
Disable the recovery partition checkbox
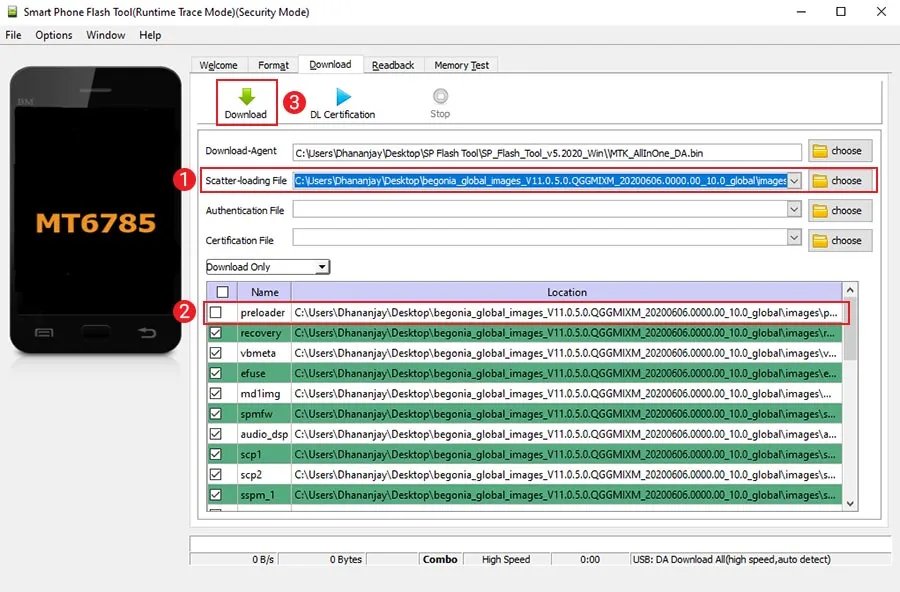point(216,332)
